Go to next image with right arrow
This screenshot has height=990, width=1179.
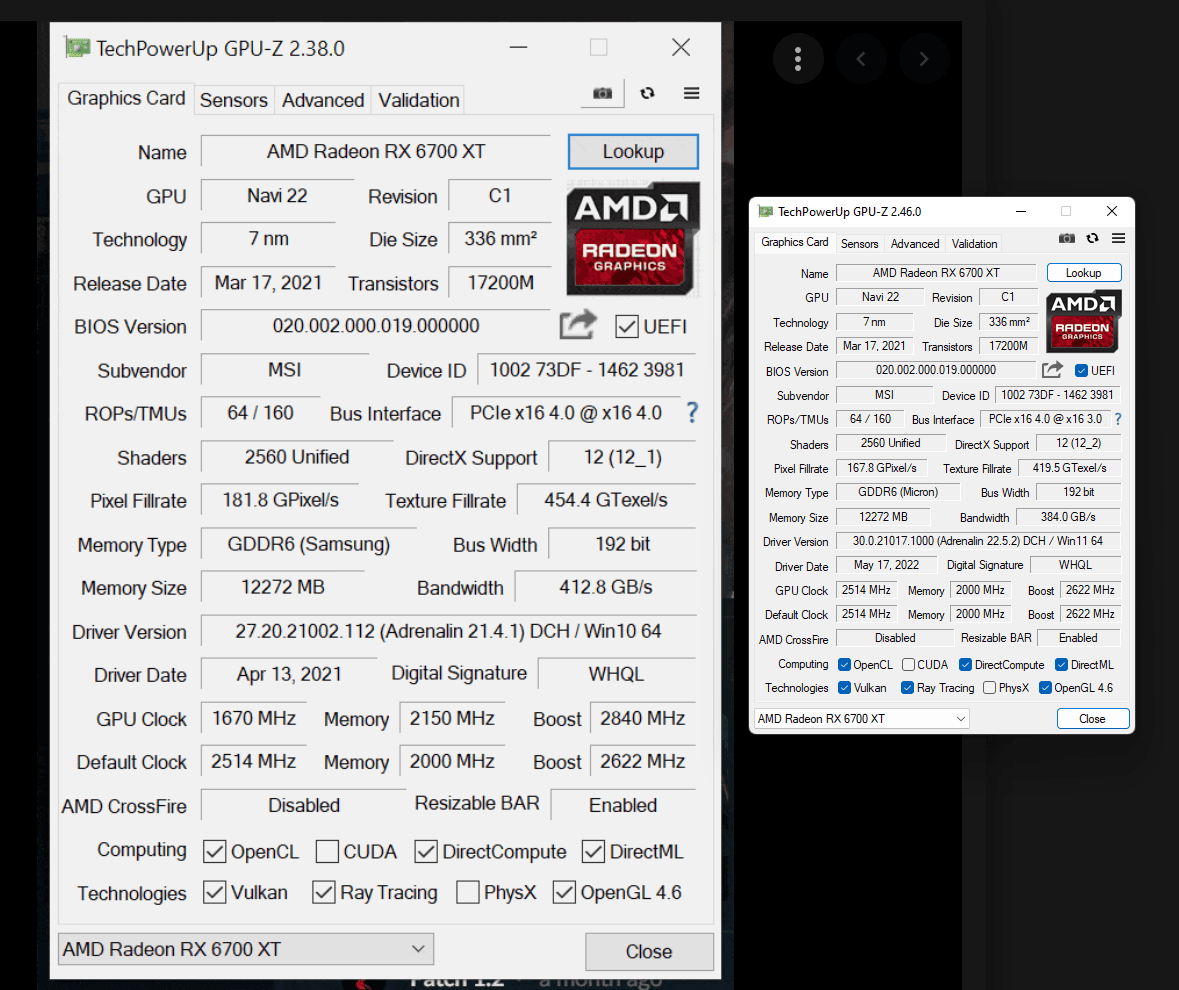924,59
